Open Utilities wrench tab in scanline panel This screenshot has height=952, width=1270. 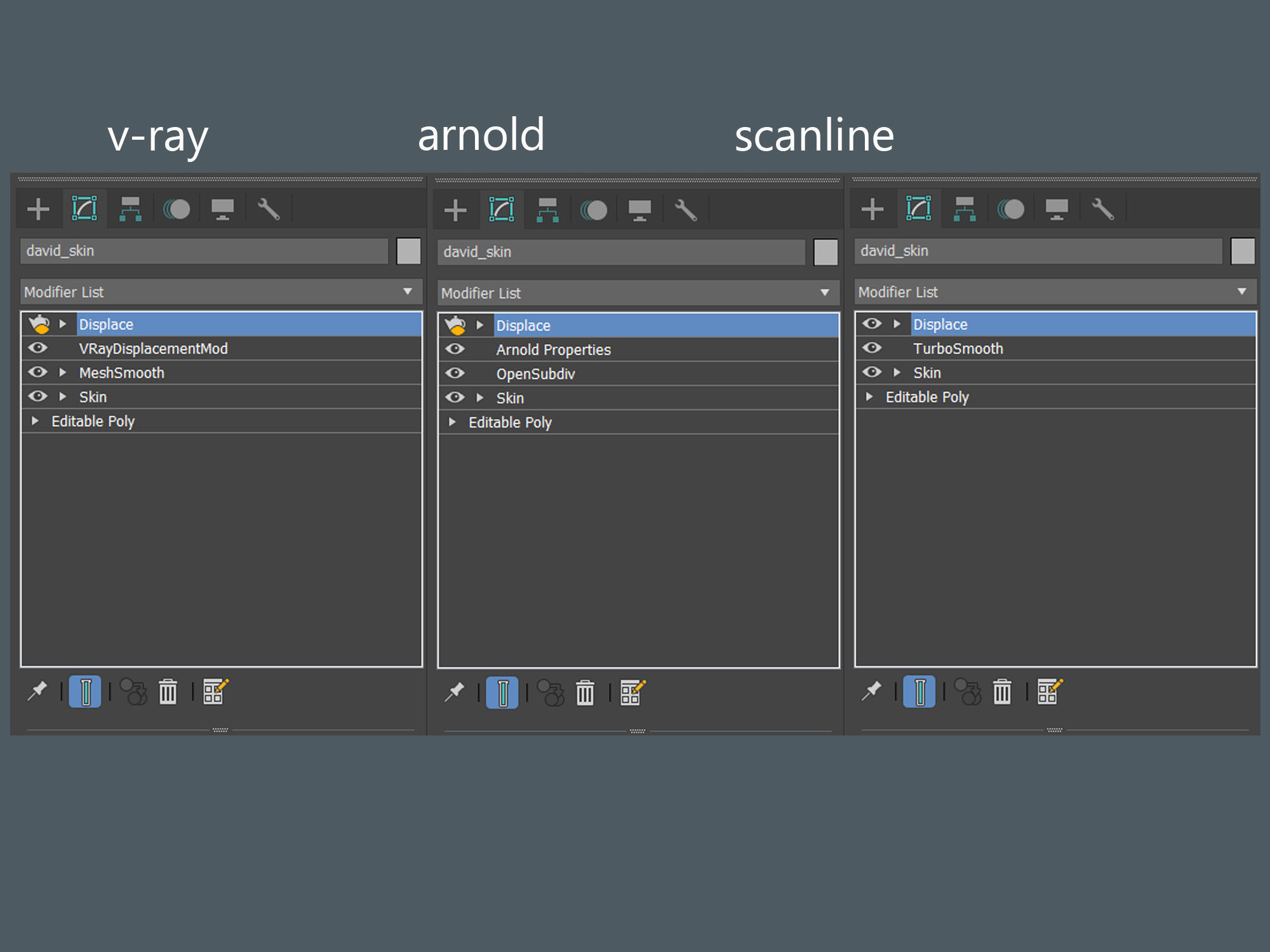click(x=1102, y=208)
